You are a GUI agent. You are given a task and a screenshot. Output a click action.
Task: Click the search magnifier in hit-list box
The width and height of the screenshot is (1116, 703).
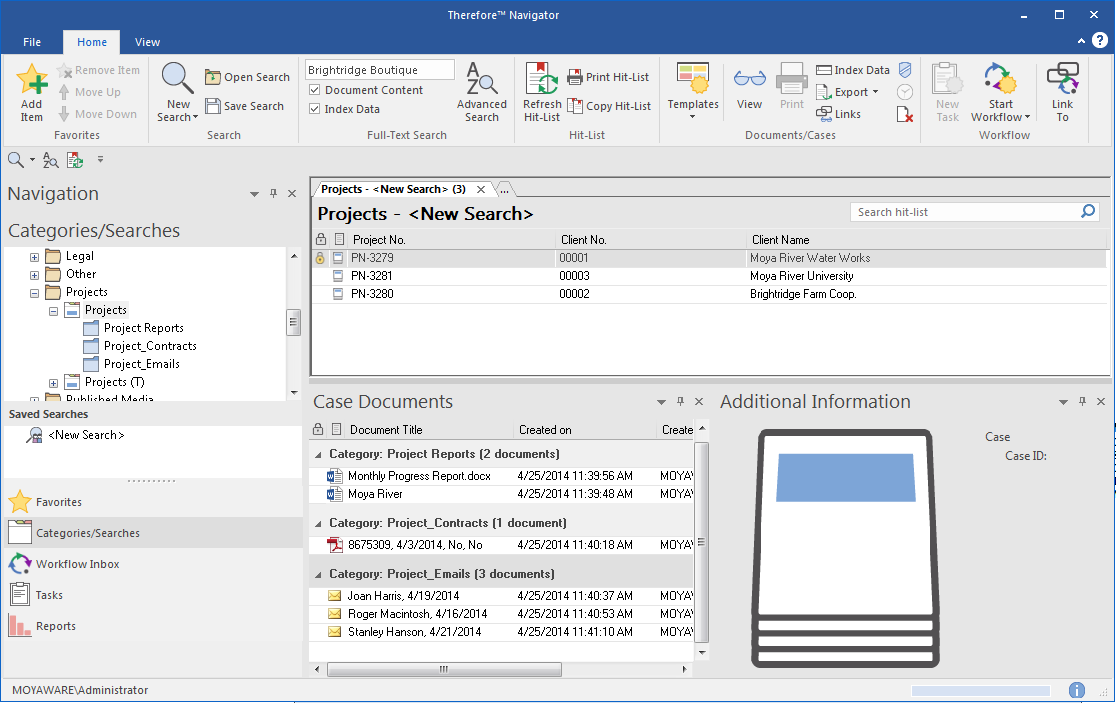(x=1088, y=212)
